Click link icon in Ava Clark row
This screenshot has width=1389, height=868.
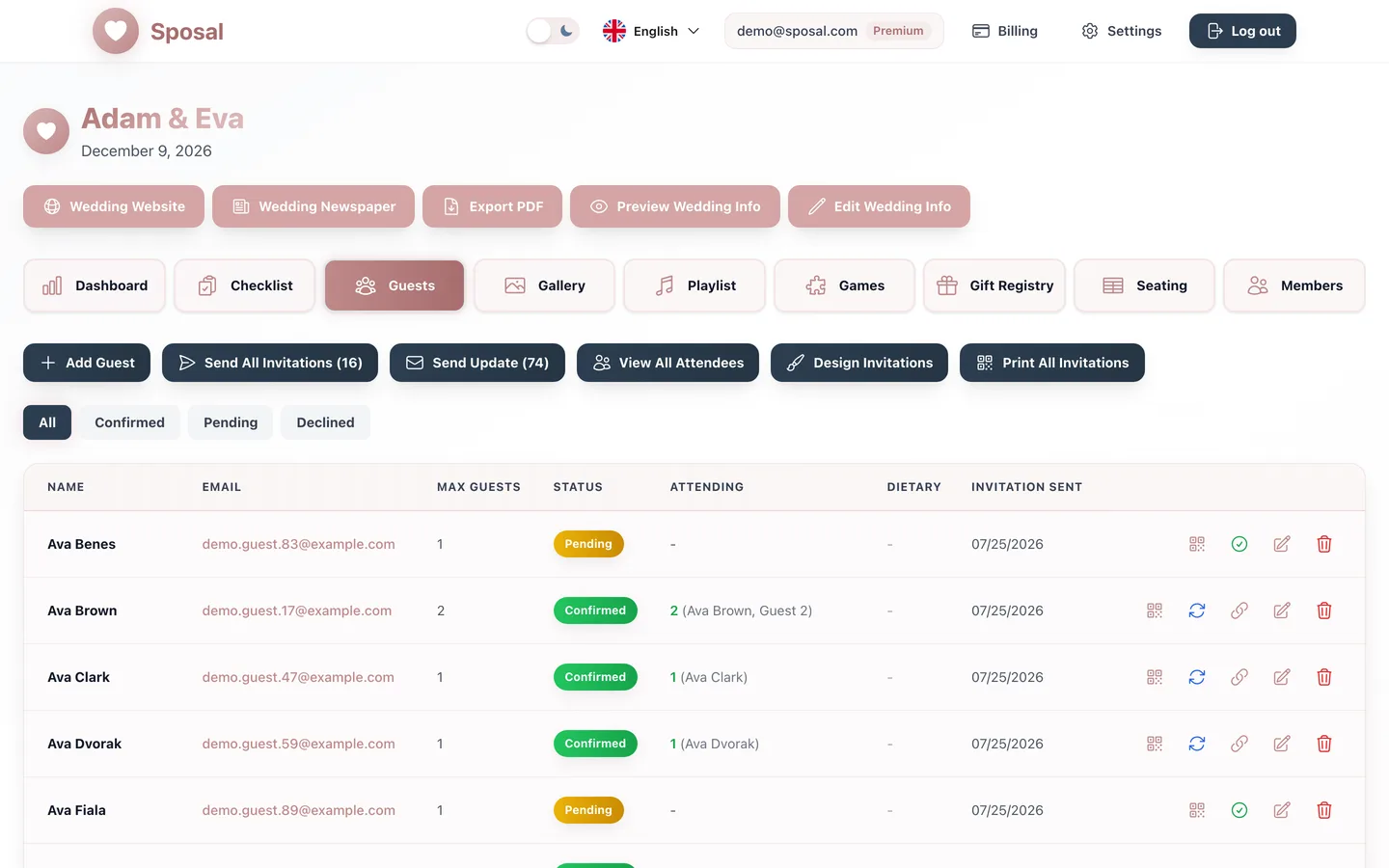(1239, 677)
